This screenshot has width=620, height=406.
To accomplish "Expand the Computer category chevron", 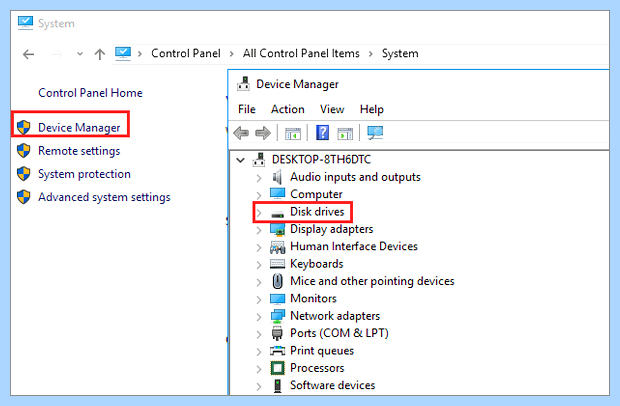I will tap(259, 195).
